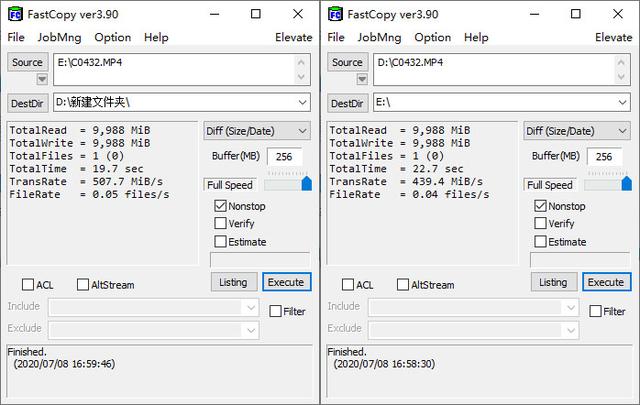640x405 pixels.
Task: Click TotalTime value 19.7 sec
Action: pos(118,169)
